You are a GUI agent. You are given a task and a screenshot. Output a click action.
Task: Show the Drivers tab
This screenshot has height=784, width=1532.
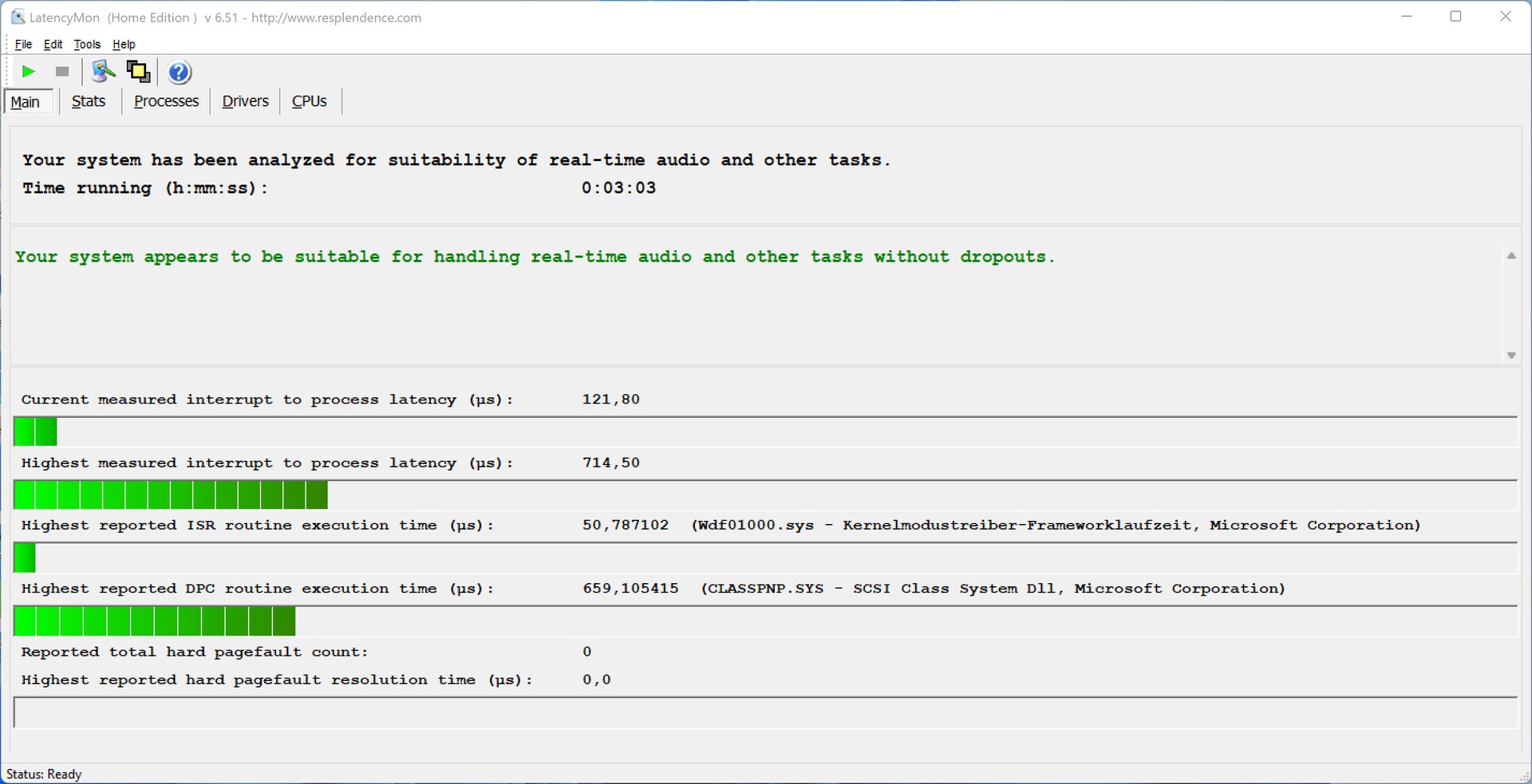tap(245, 101)
